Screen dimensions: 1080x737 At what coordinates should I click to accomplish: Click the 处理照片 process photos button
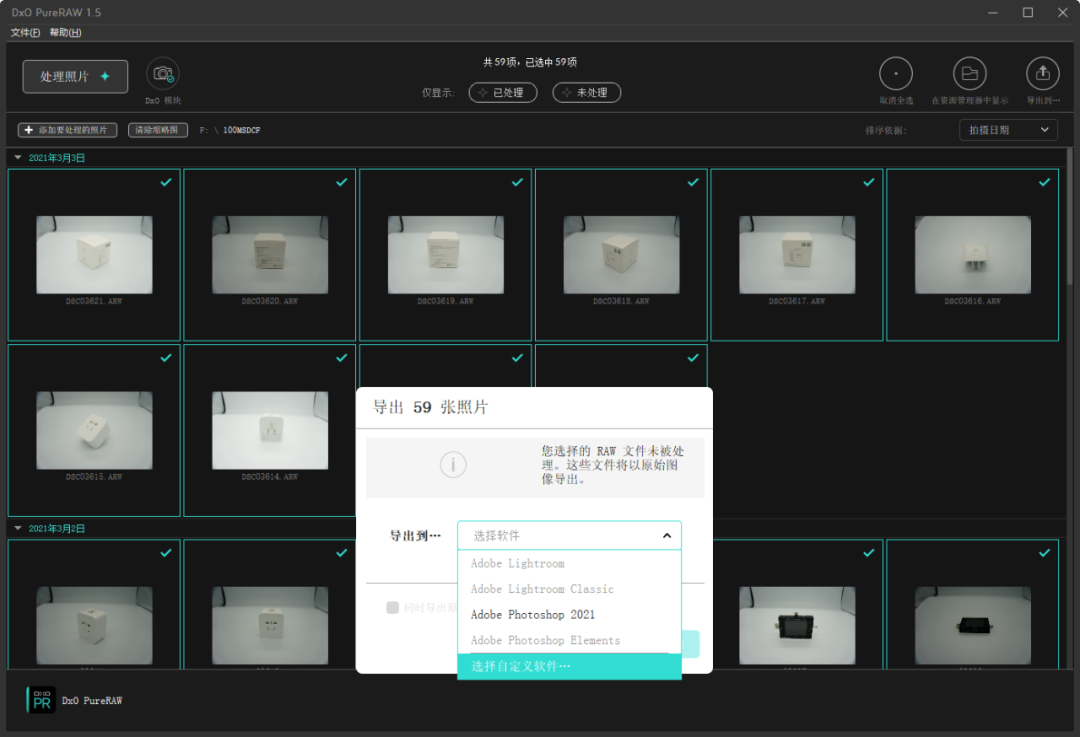coord(75,76)
